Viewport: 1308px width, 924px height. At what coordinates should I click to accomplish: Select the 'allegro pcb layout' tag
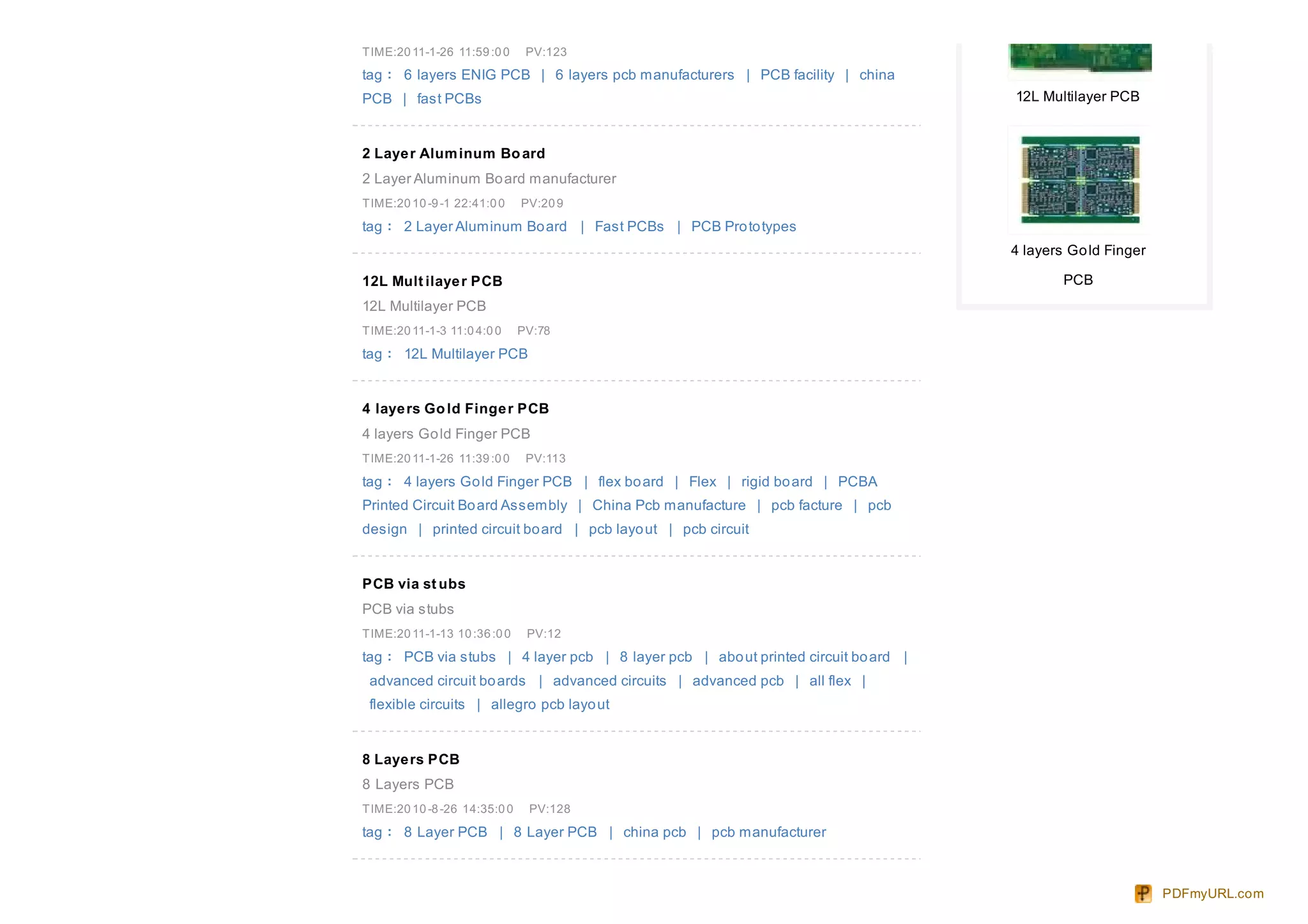click(550, 704)
